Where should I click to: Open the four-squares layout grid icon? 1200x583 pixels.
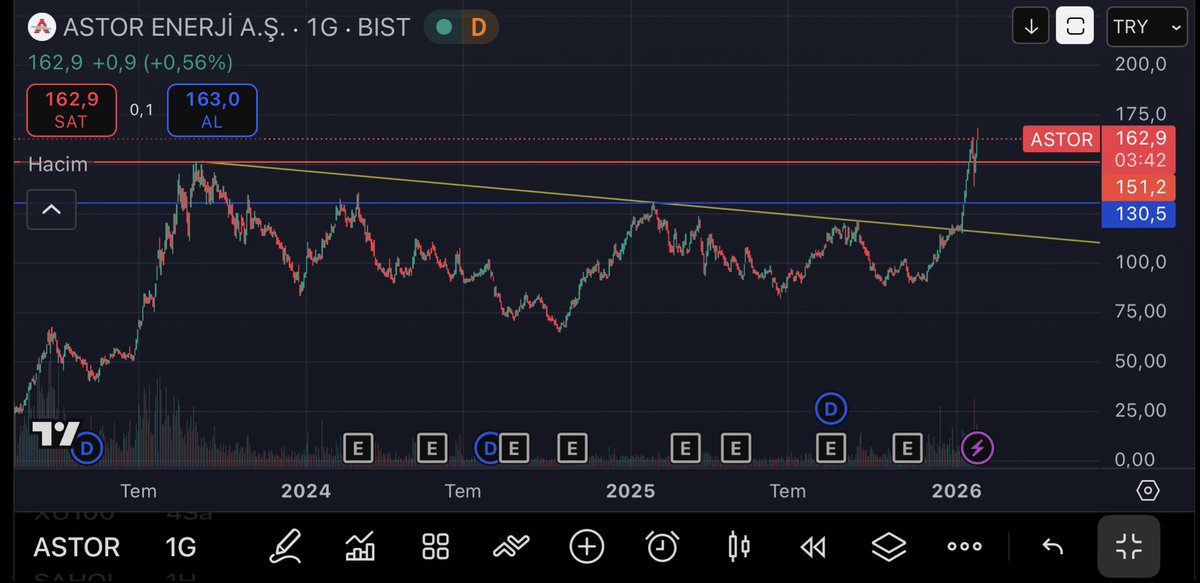point(435,546)
